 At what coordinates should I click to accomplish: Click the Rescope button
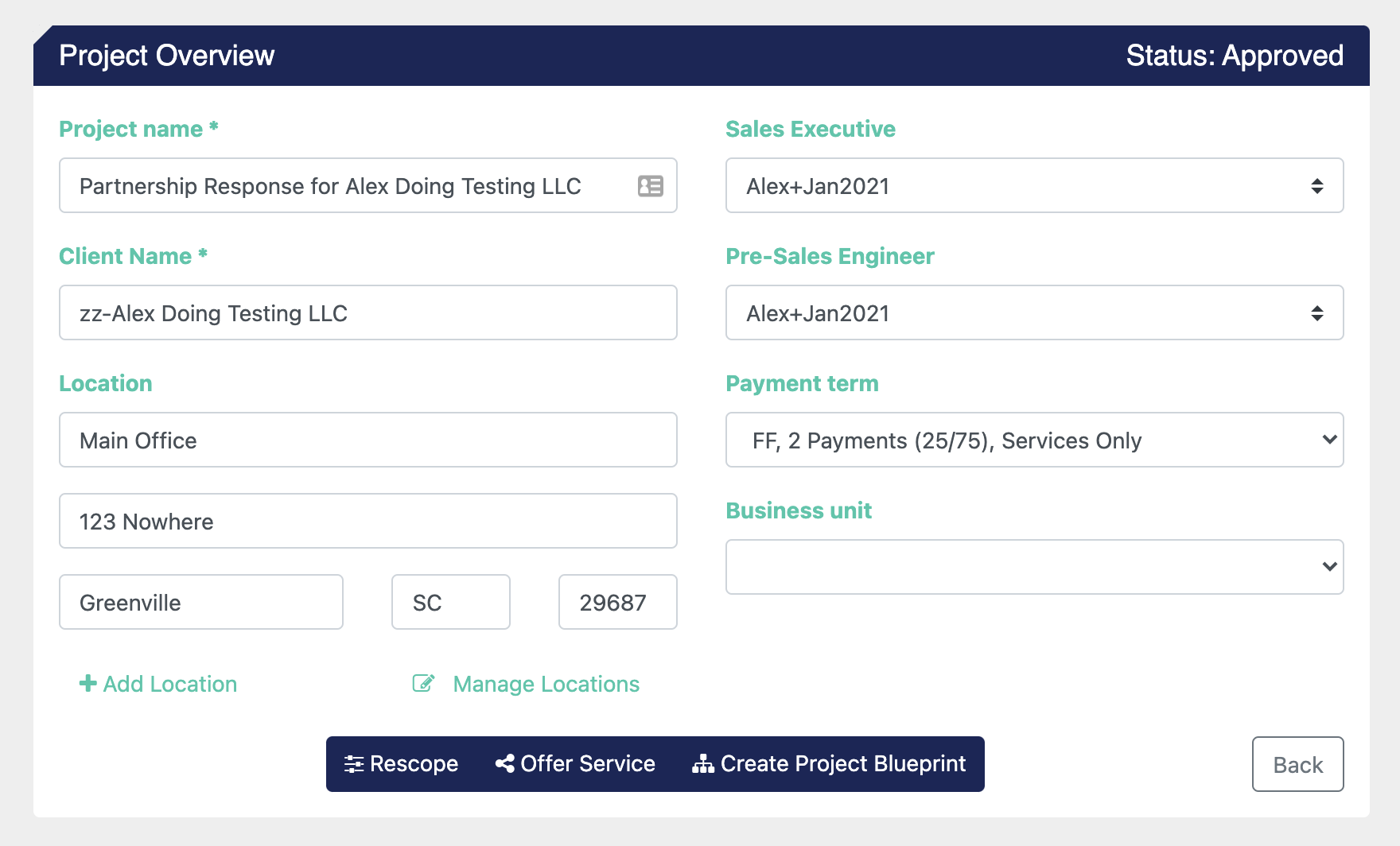click(x=402, y=764)
